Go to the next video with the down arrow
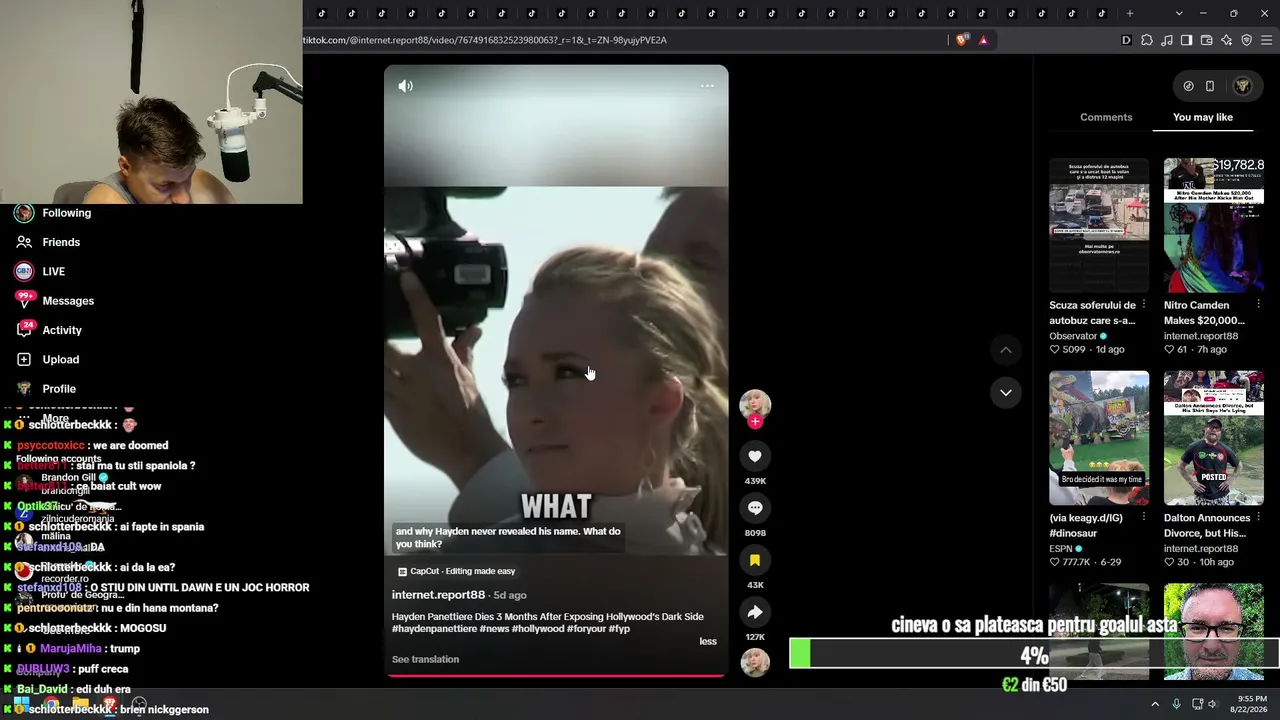The image size is (1280, 720). 1005,392
